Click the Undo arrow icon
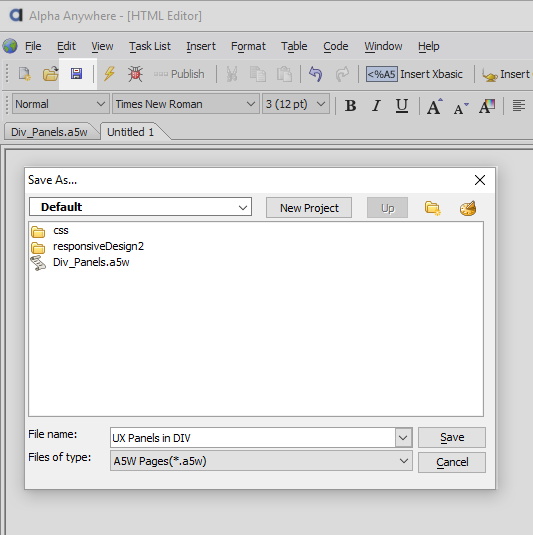The width and height of the screenshot is (533, 535). click(316, 74)
